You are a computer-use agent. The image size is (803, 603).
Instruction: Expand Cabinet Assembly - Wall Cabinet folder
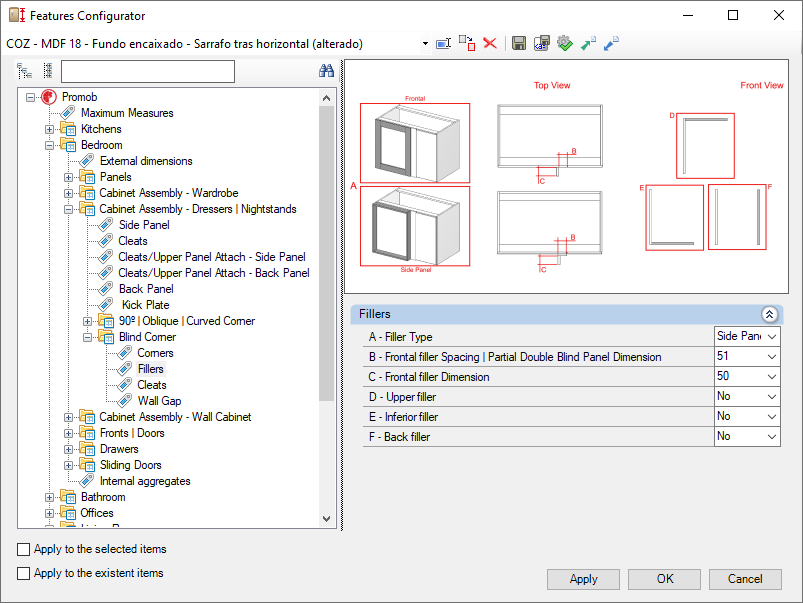(68, 417)
